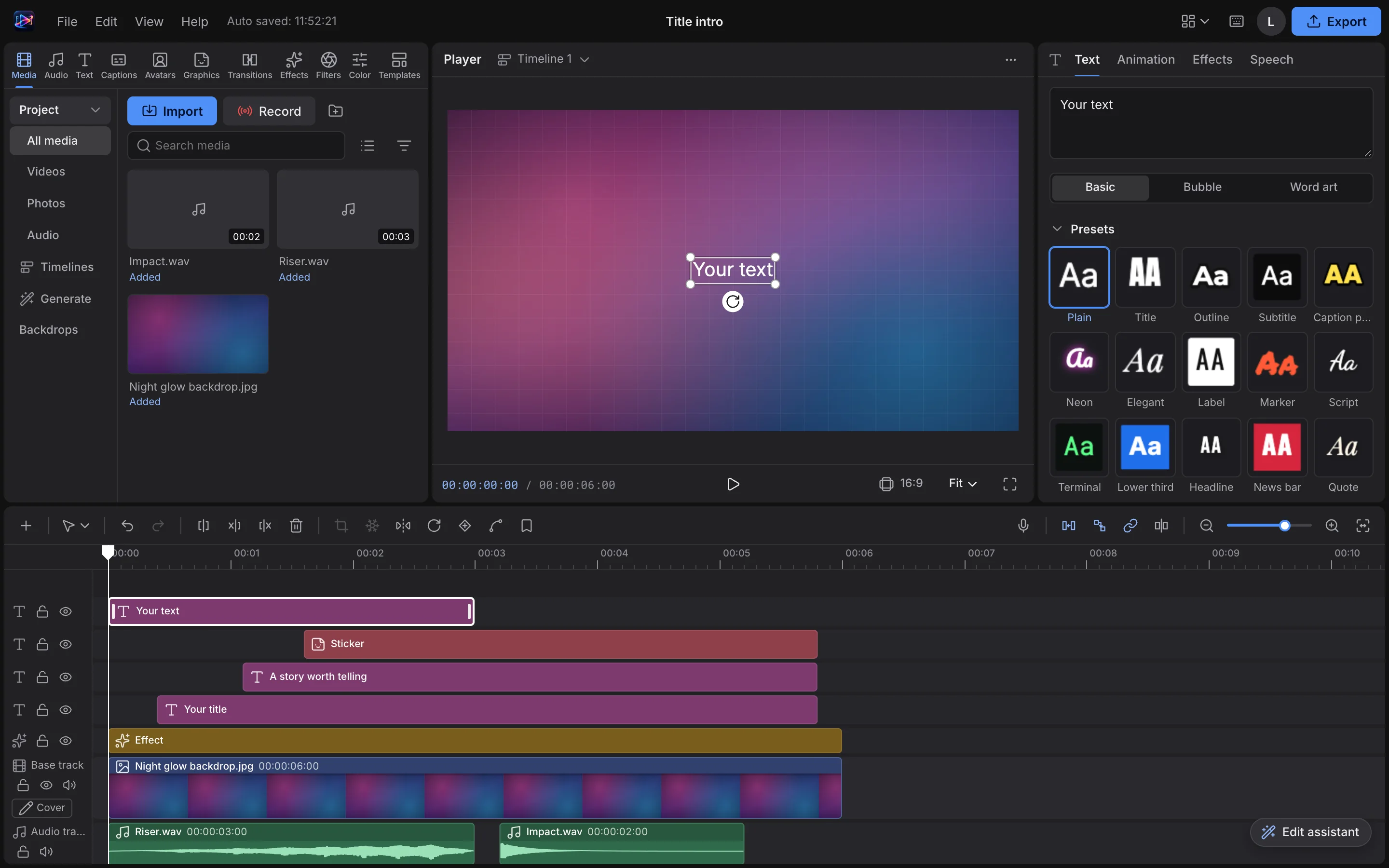Viewport: 1389px width, 868px height.
Task: Mute the Base track audio
Action: 69,785
